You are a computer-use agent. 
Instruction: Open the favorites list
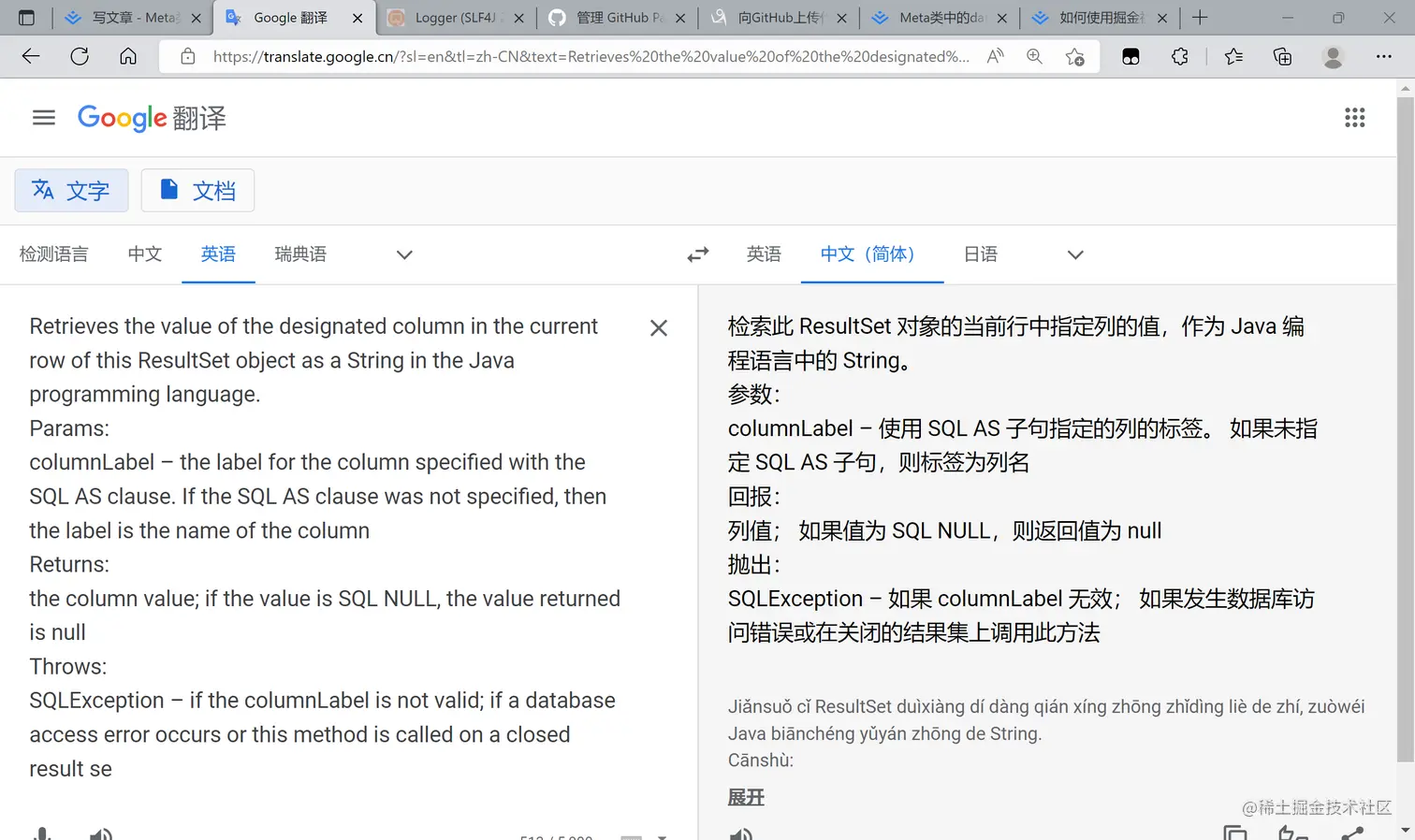tap(1233, 56)
